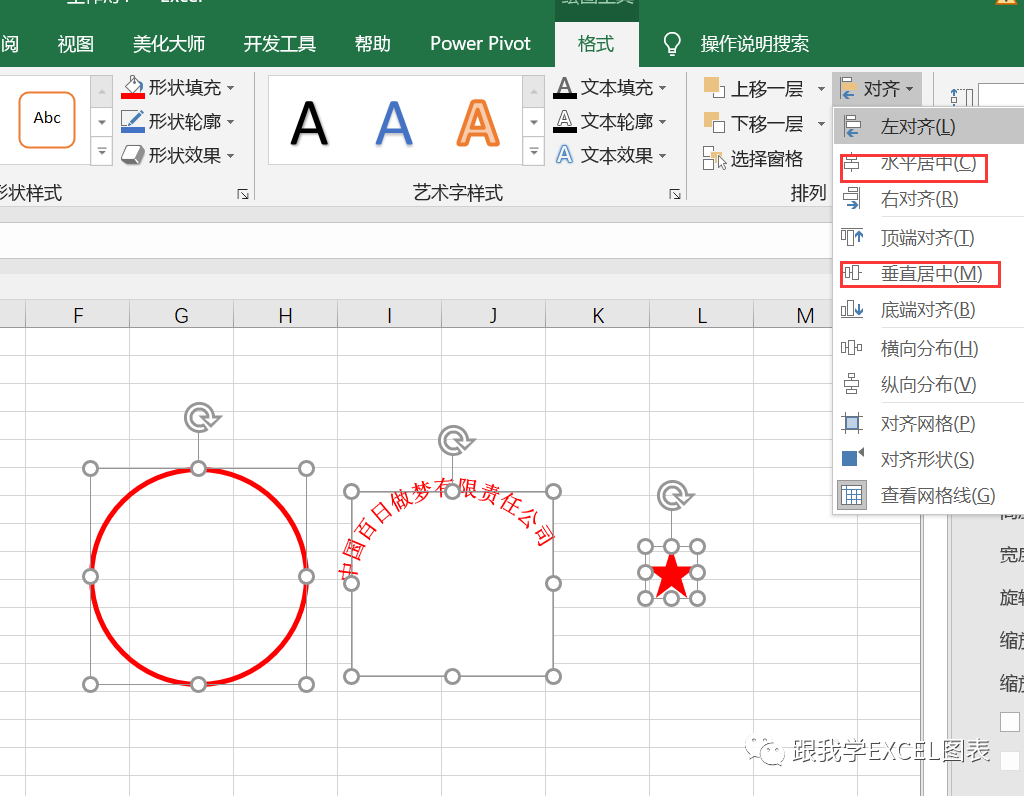Open the 帮助 ribbon tab

pyautogui.click(x=372, y=44)
